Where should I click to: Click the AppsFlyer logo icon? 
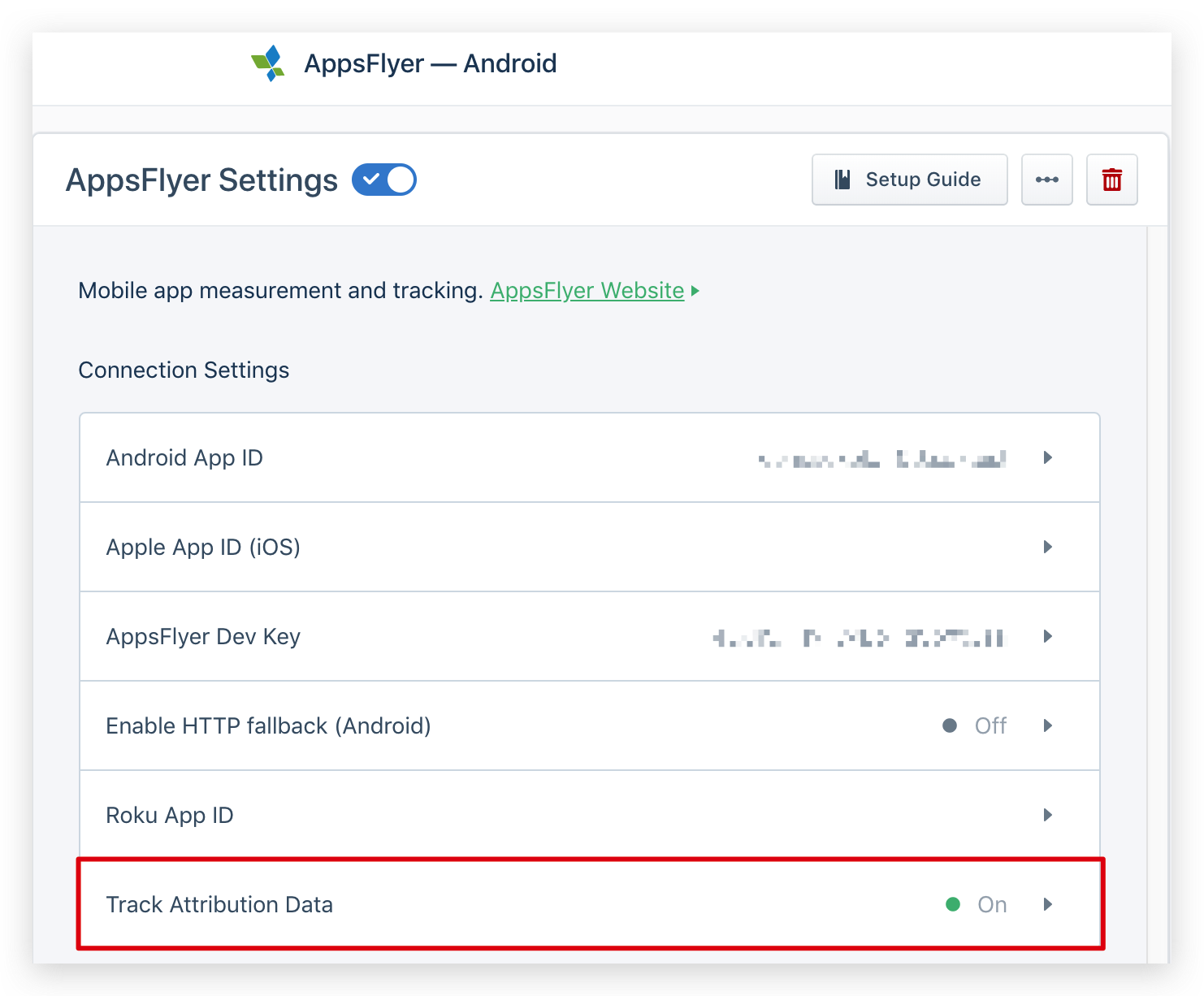[x=268, y=63]
